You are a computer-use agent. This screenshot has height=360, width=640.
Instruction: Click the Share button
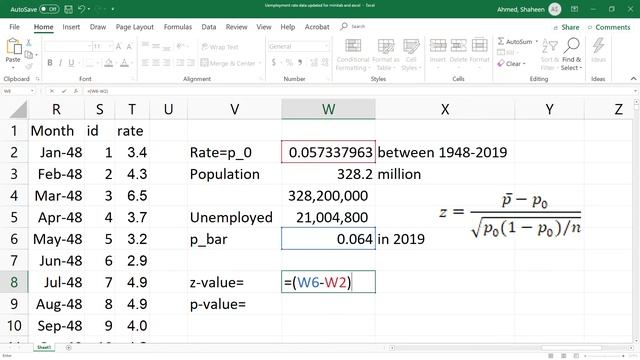click(x=566, y=27)
